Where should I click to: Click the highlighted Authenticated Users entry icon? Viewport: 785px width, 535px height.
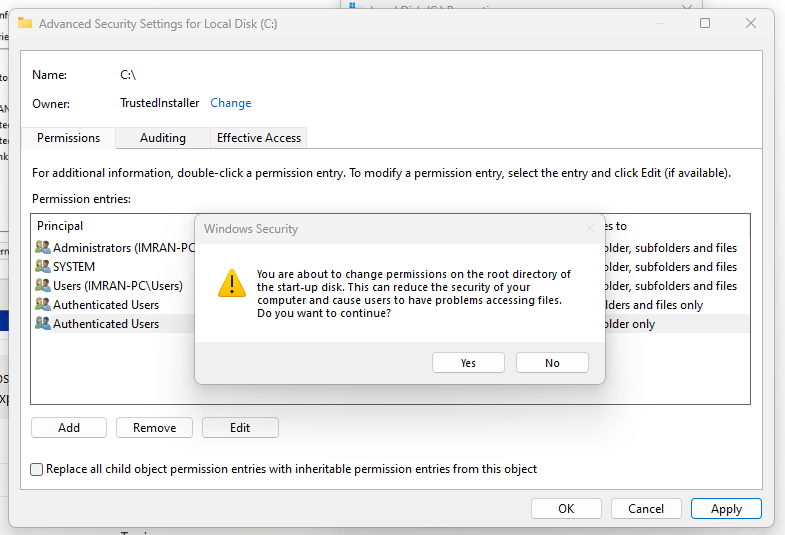(x=43, y=323)
